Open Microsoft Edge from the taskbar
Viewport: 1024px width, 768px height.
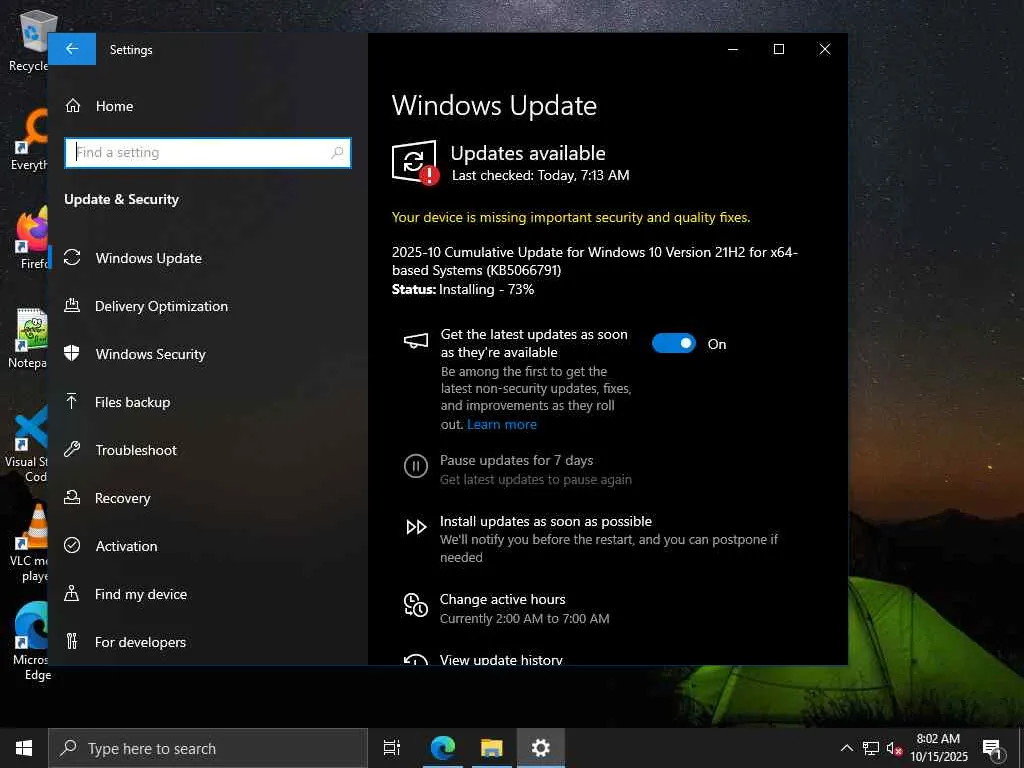(443, 748)
